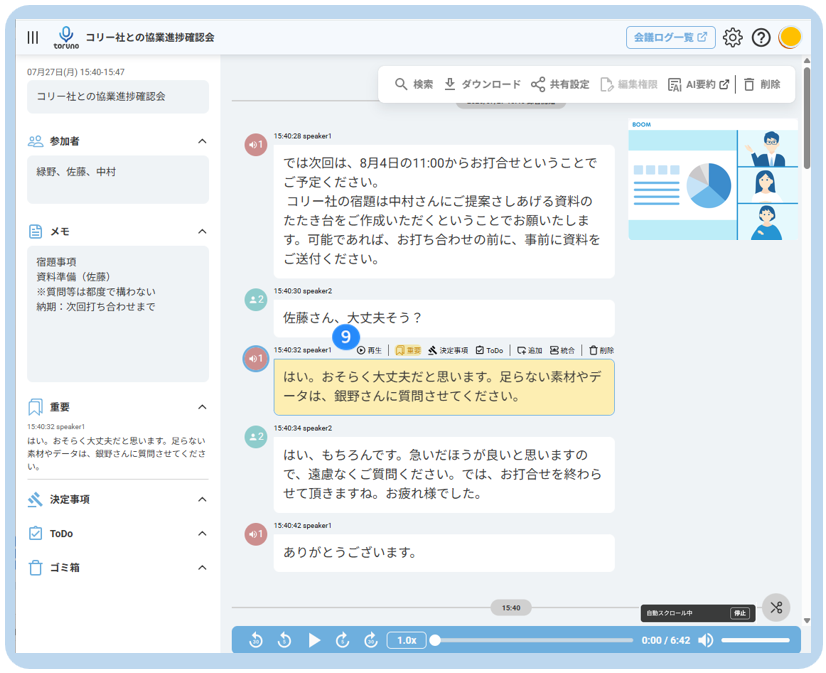Image resolution: width=826 pixels, height=673 pixels.
Task: Skip forward 5 seconds
Action: pos(342,640)
